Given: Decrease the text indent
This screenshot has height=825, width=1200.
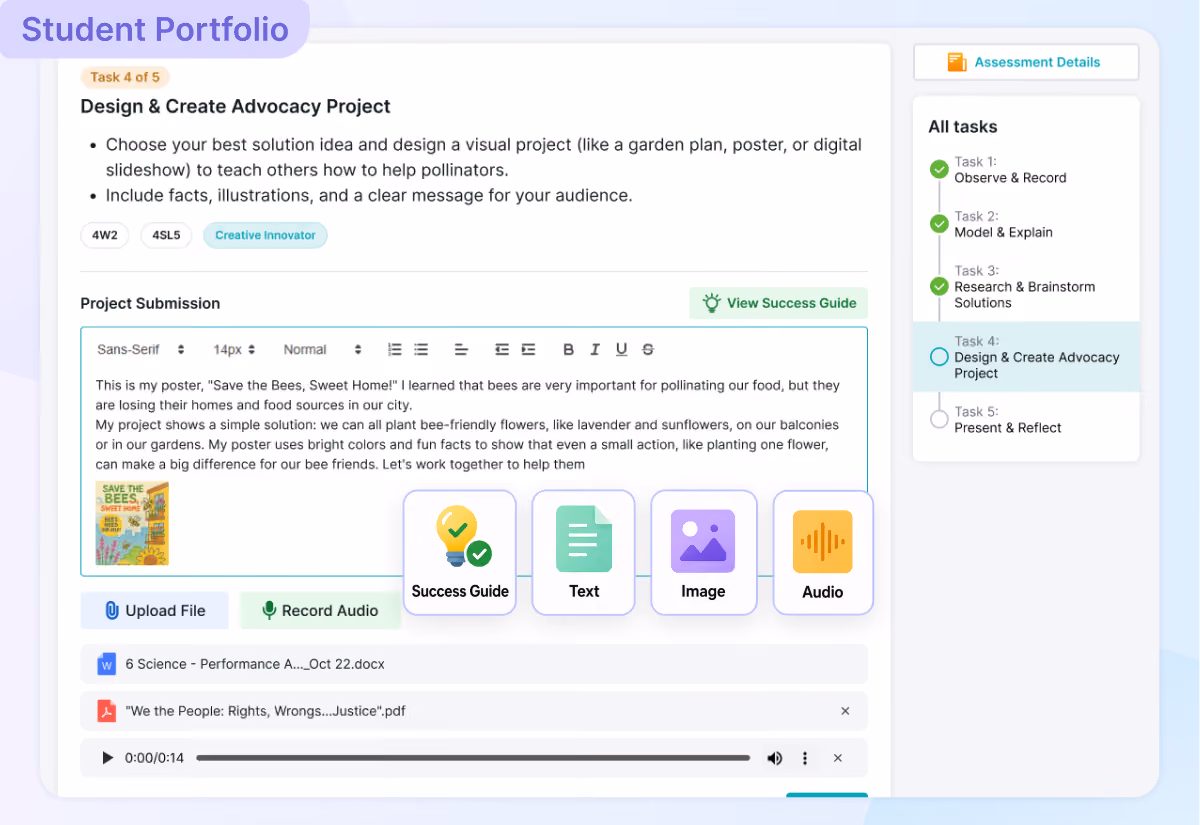Looking at the screenshot, I should tap(502, 349).
